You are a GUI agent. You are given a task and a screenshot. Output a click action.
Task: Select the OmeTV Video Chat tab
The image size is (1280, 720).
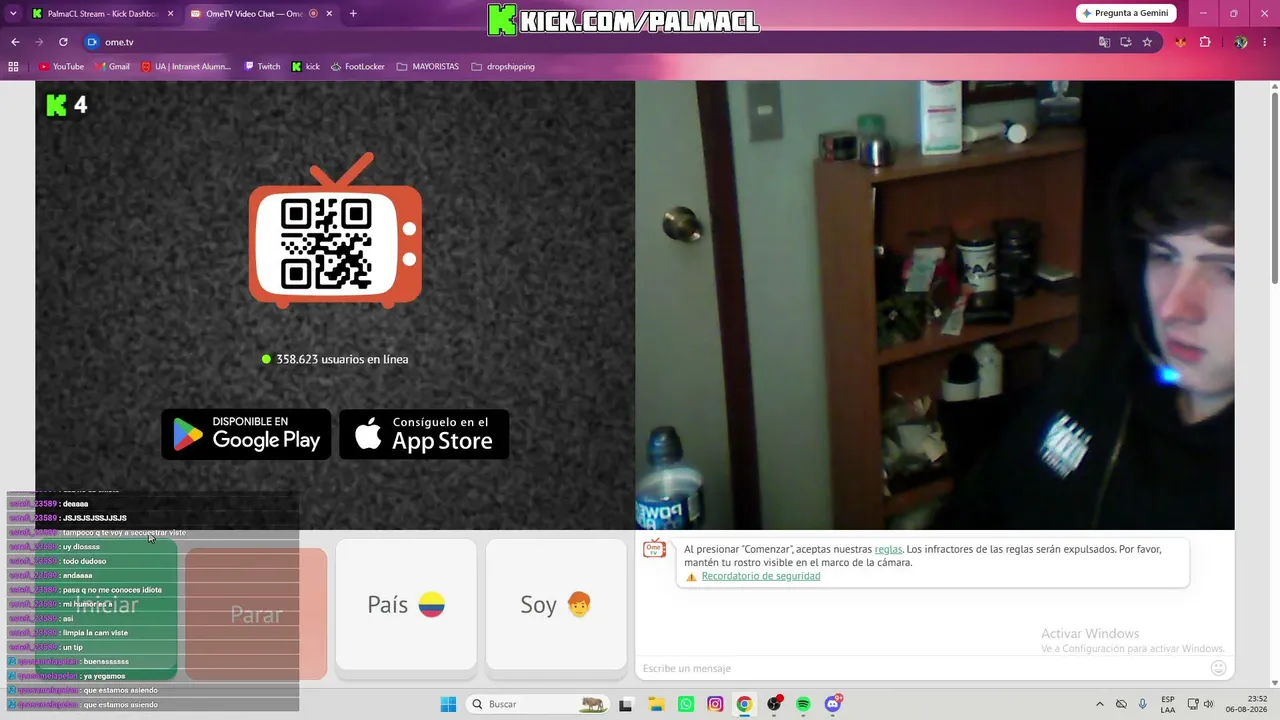[x=262, y=14]
